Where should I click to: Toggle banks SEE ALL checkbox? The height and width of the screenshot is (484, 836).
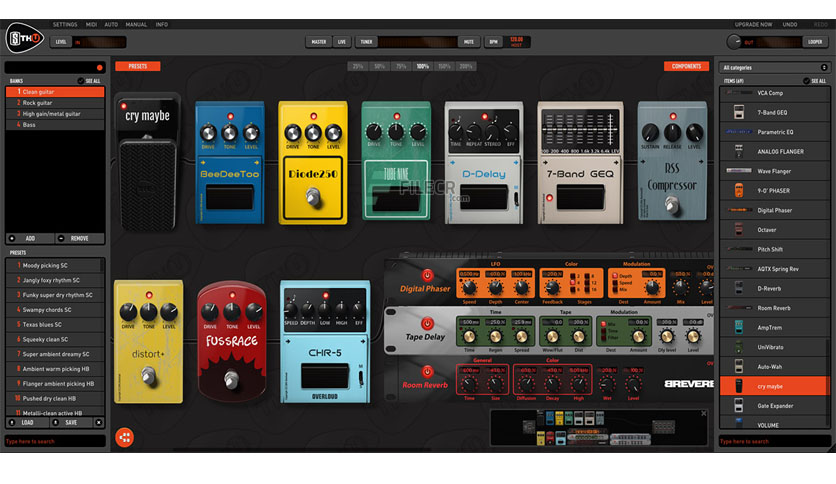pos(81,81)
